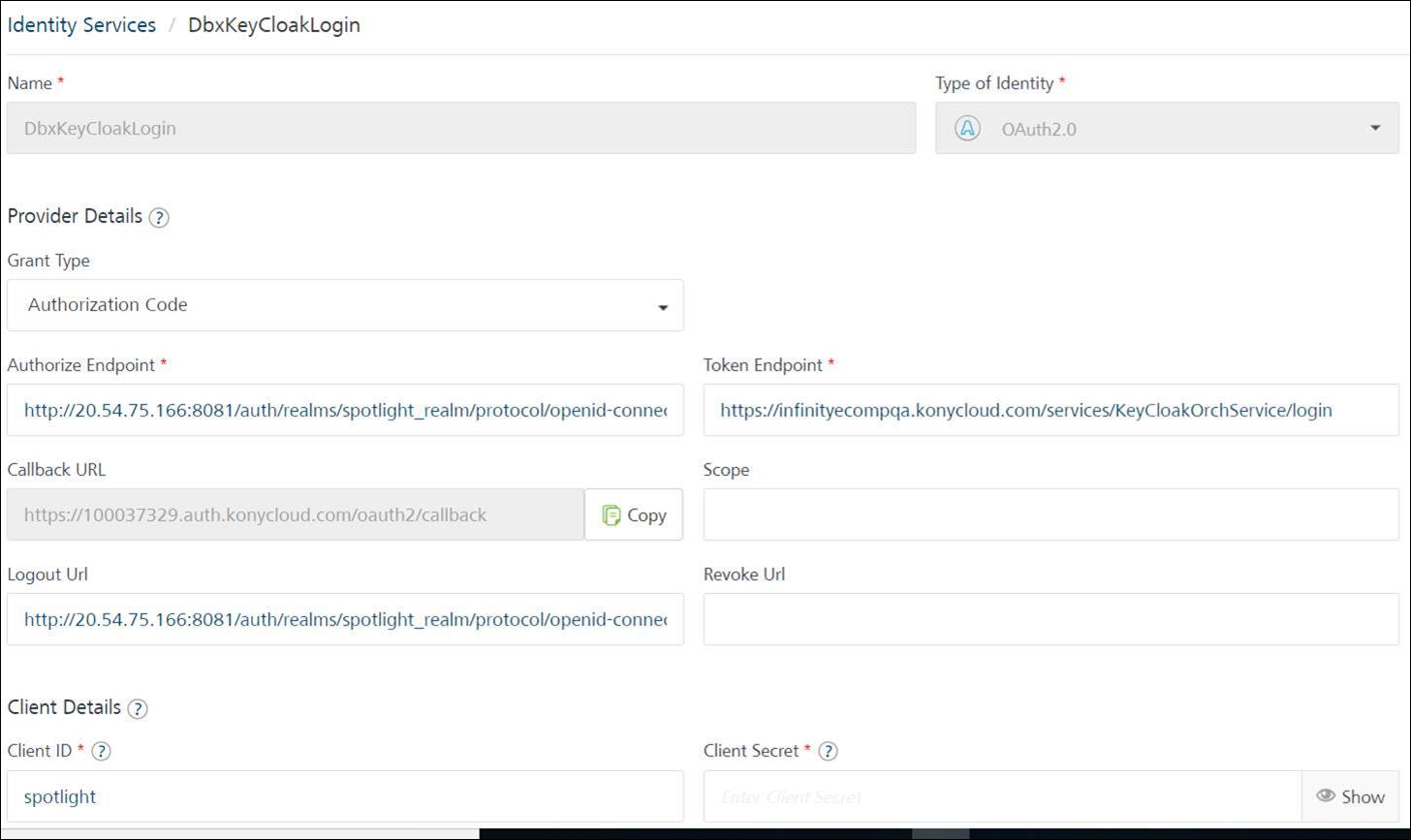Click the Name label
This screenshot has width=1411, height=840.
30,83
